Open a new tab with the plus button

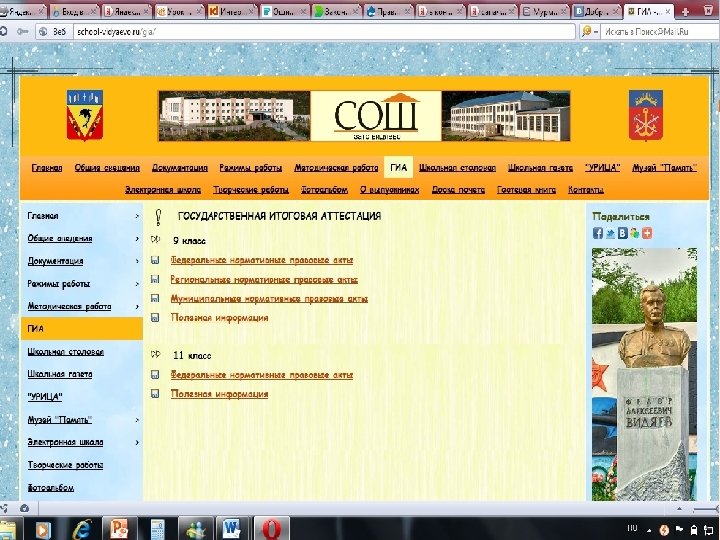point(686,12)
